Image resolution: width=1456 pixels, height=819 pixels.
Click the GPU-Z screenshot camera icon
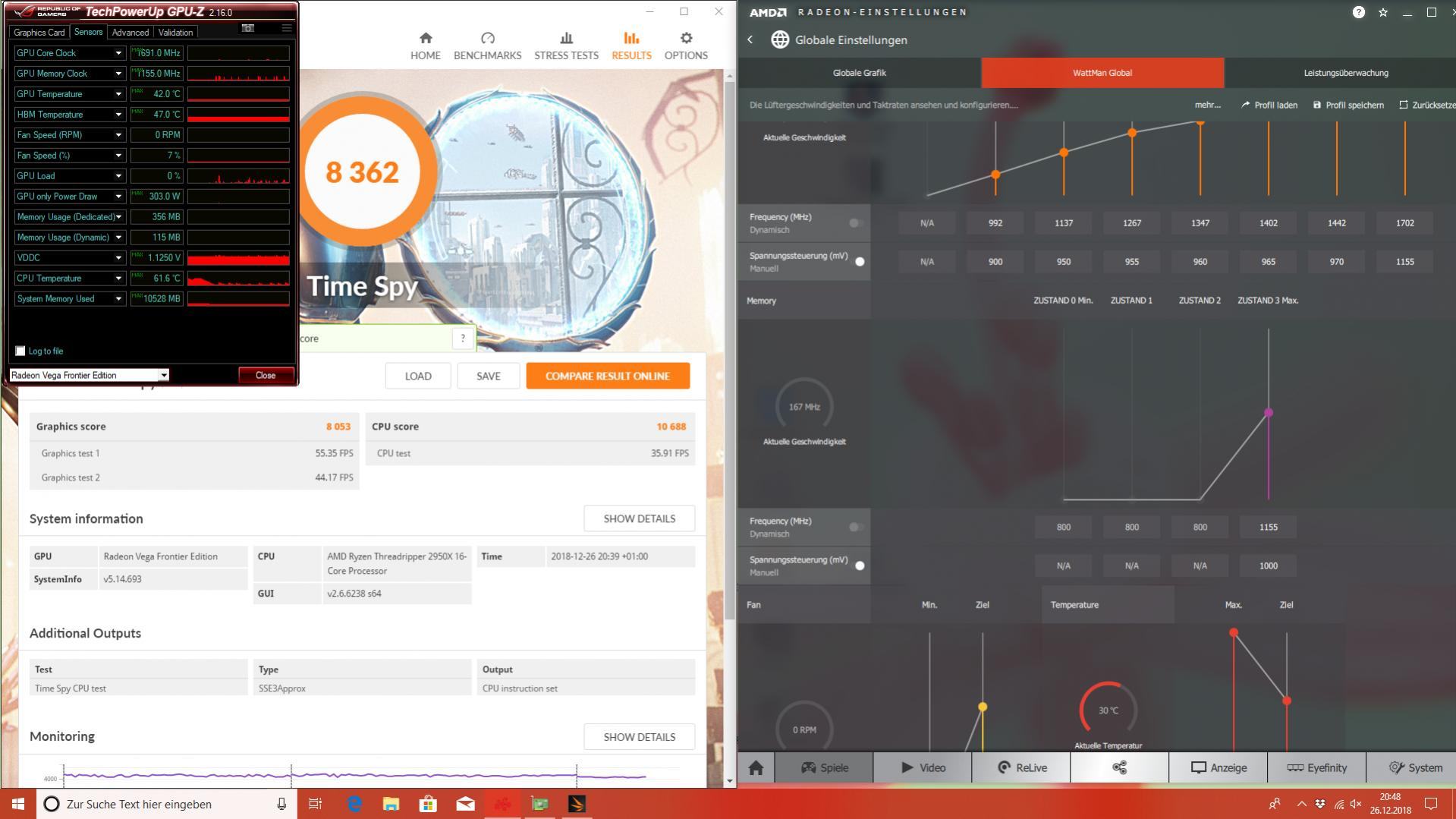tap(247, 28)
